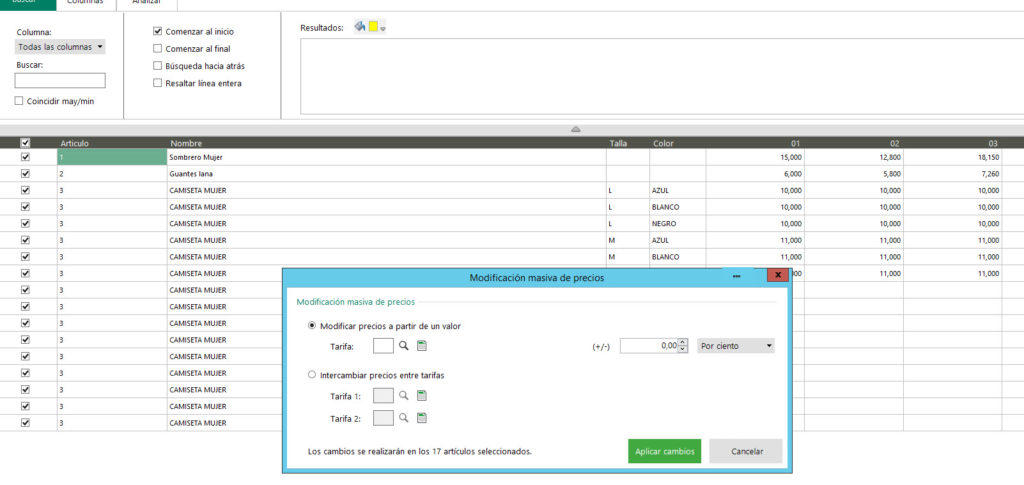Image resolution: width=1024 pixels, height=485 pixels.
Task: Click the green sheet icon beside Tarifa 1
Action: (422, 396)
